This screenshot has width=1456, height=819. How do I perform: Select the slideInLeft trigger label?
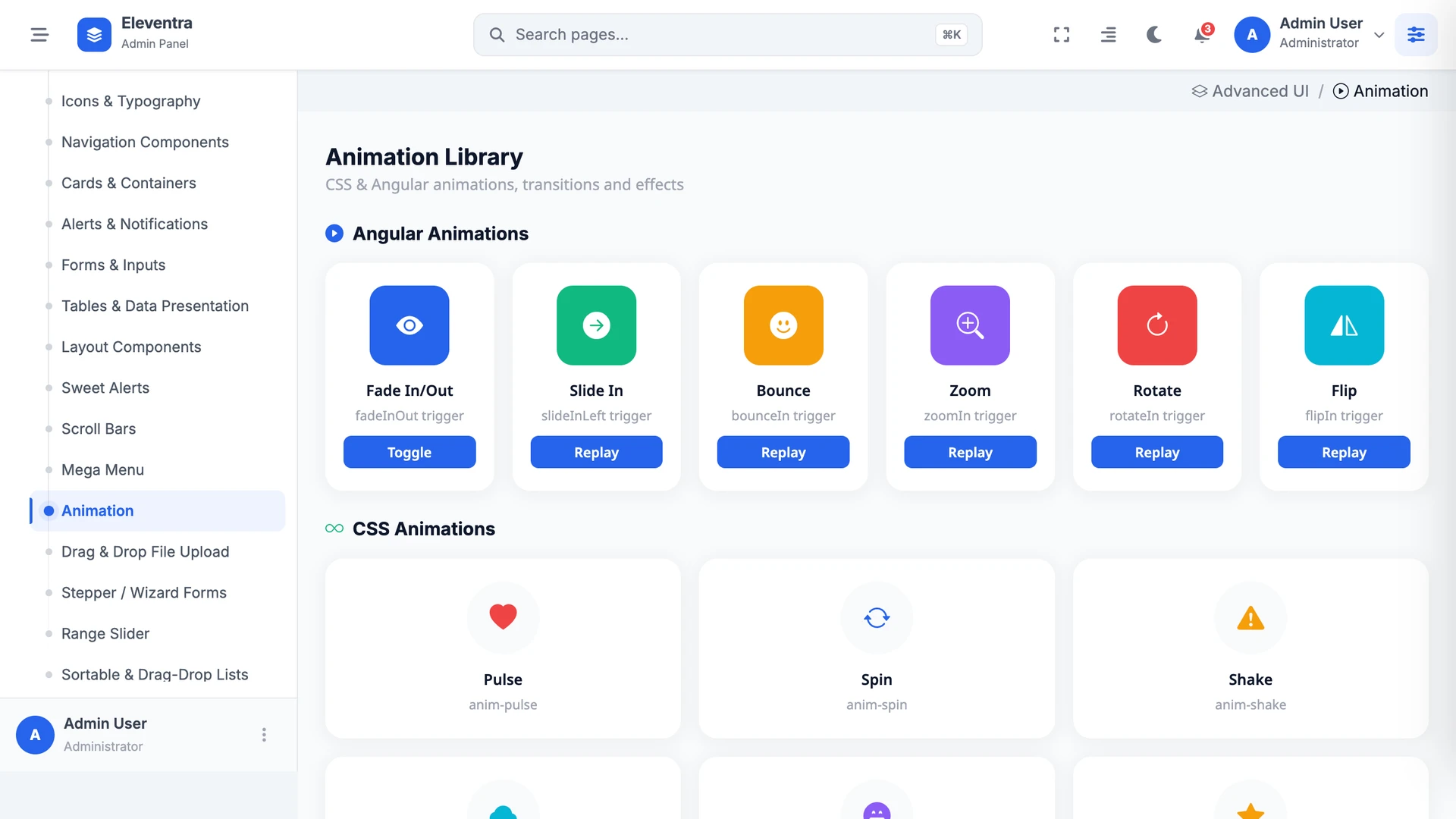point(596,416)
